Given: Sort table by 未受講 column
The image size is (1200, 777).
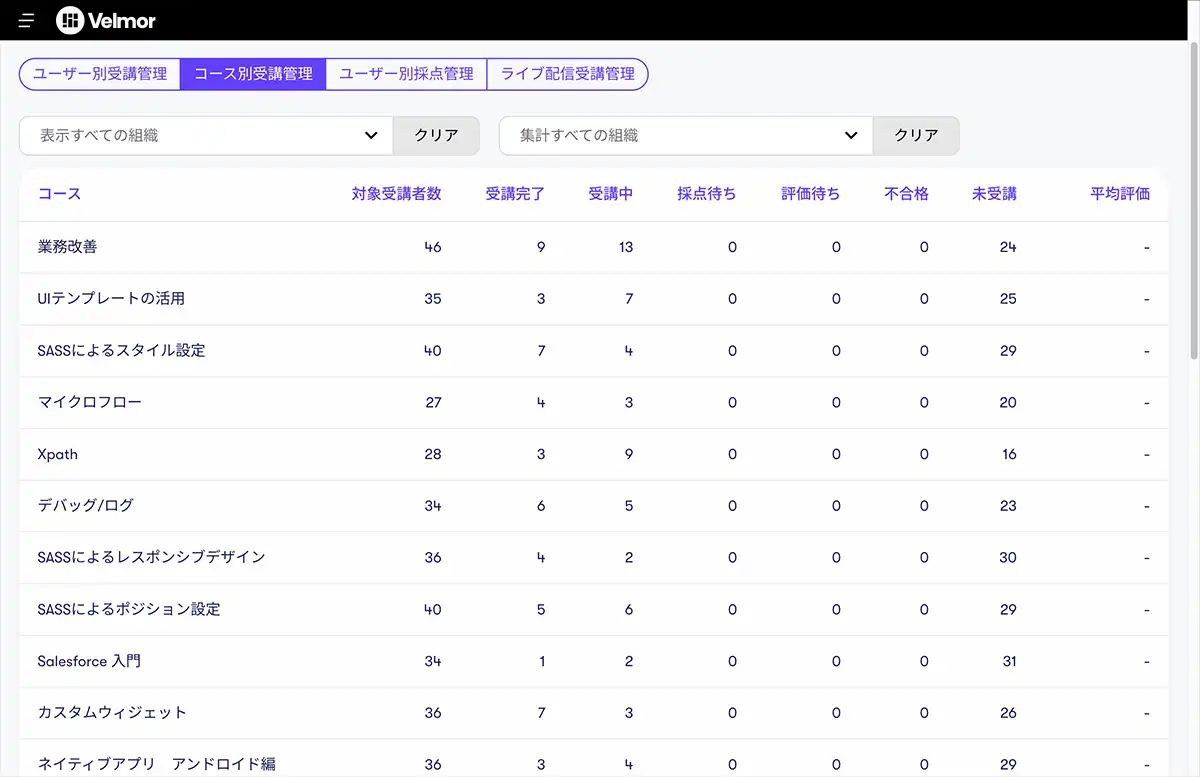Looking at the screenshot, I should tap(994, 194).
